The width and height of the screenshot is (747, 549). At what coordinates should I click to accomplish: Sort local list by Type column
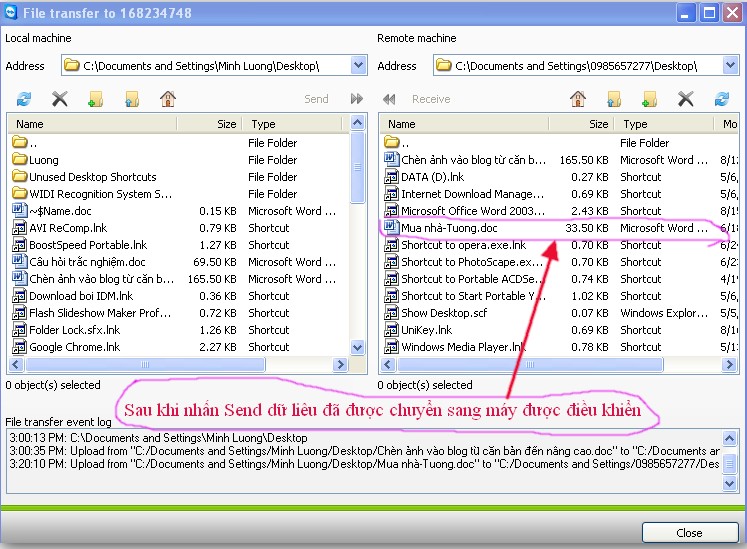pos(293,124)
